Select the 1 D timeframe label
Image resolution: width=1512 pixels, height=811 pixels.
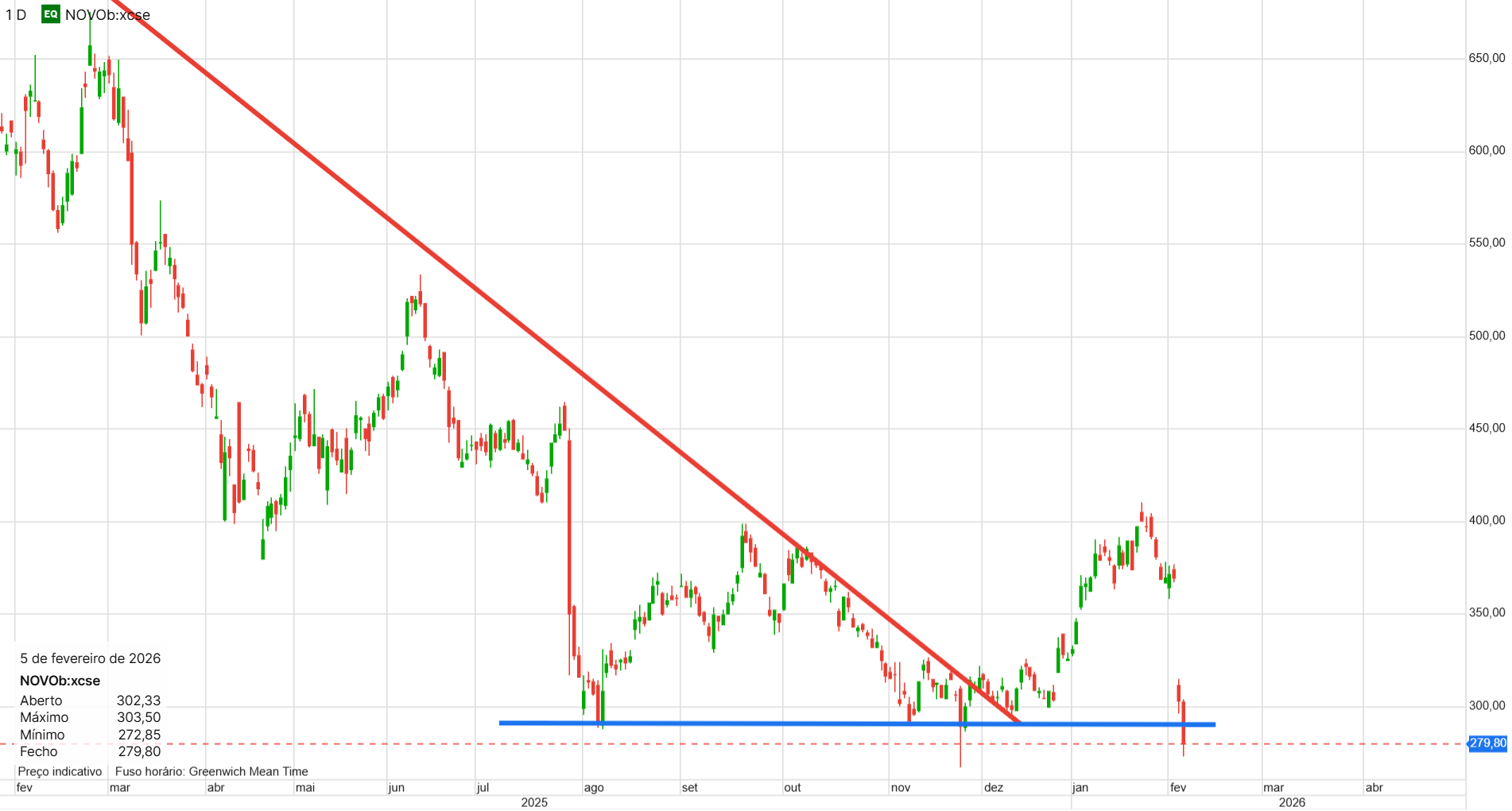click(x=16, y=14)
